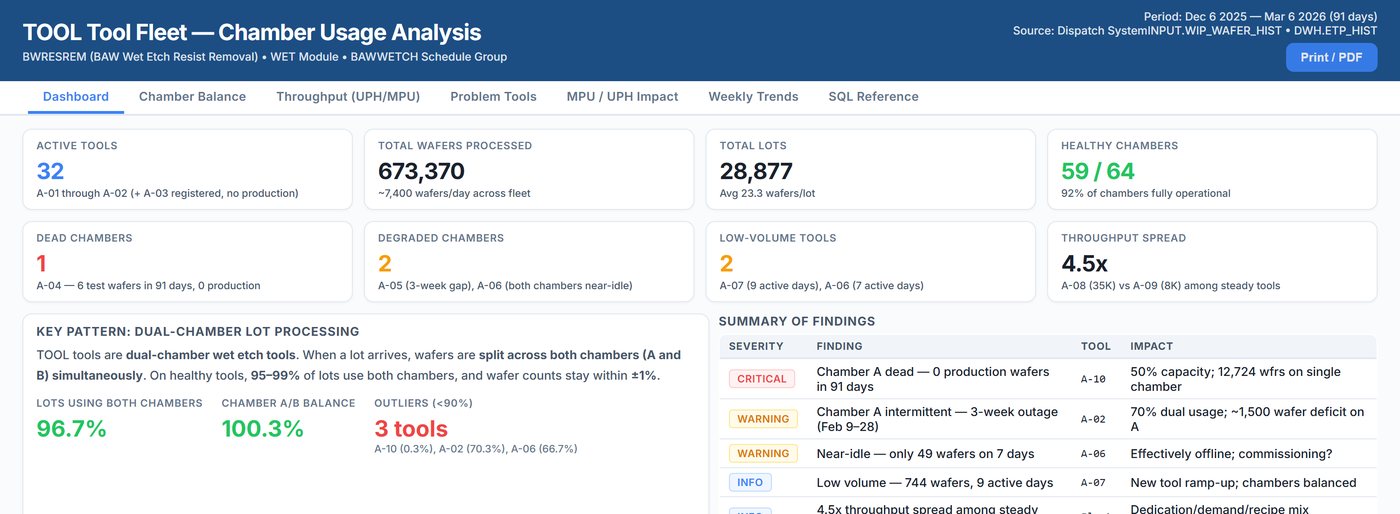Open the Throughput (UPH/MPU) tab
The image size is (1400, 514).
(348, 96)
